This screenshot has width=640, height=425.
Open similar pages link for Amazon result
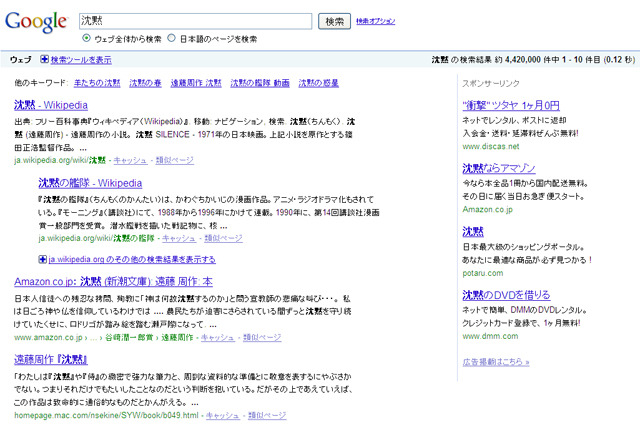(x=262, y=337)
